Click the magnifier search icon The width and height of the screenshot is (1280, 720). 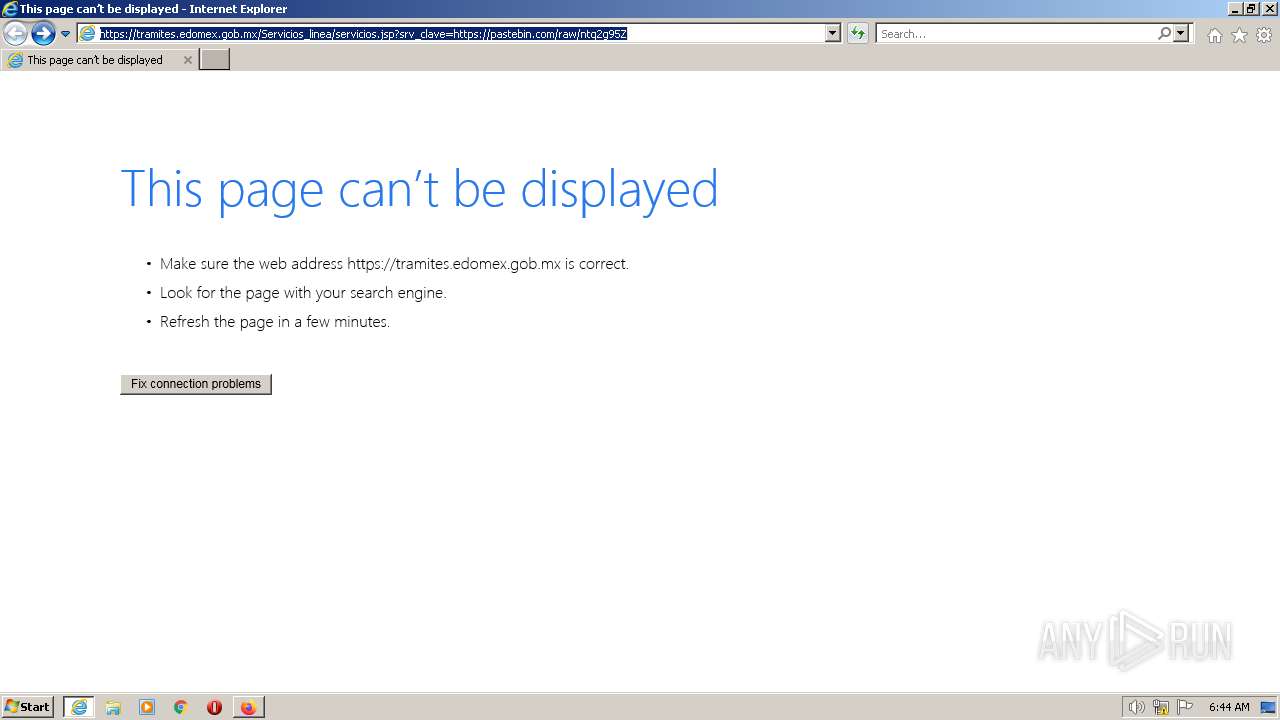[1164, 33]
